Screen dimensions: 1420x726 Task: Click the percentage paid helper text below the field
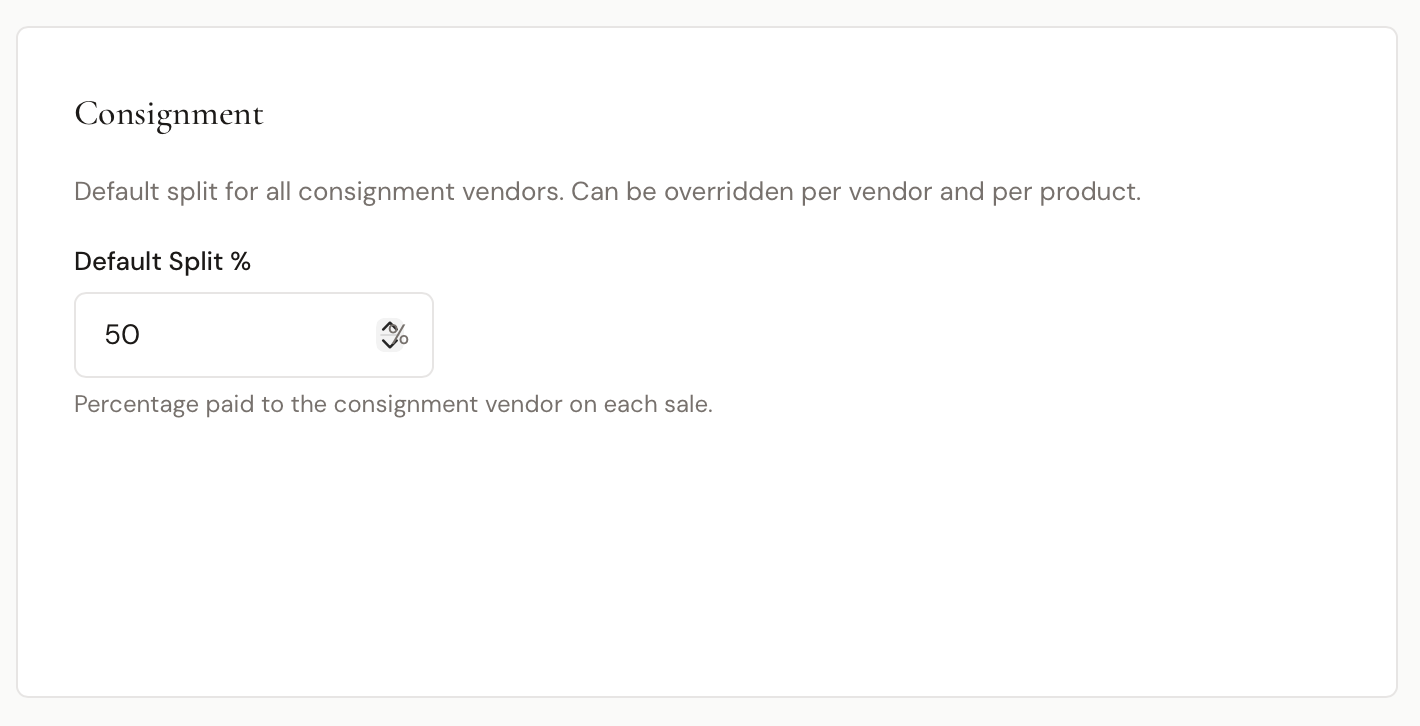[393, 404]
